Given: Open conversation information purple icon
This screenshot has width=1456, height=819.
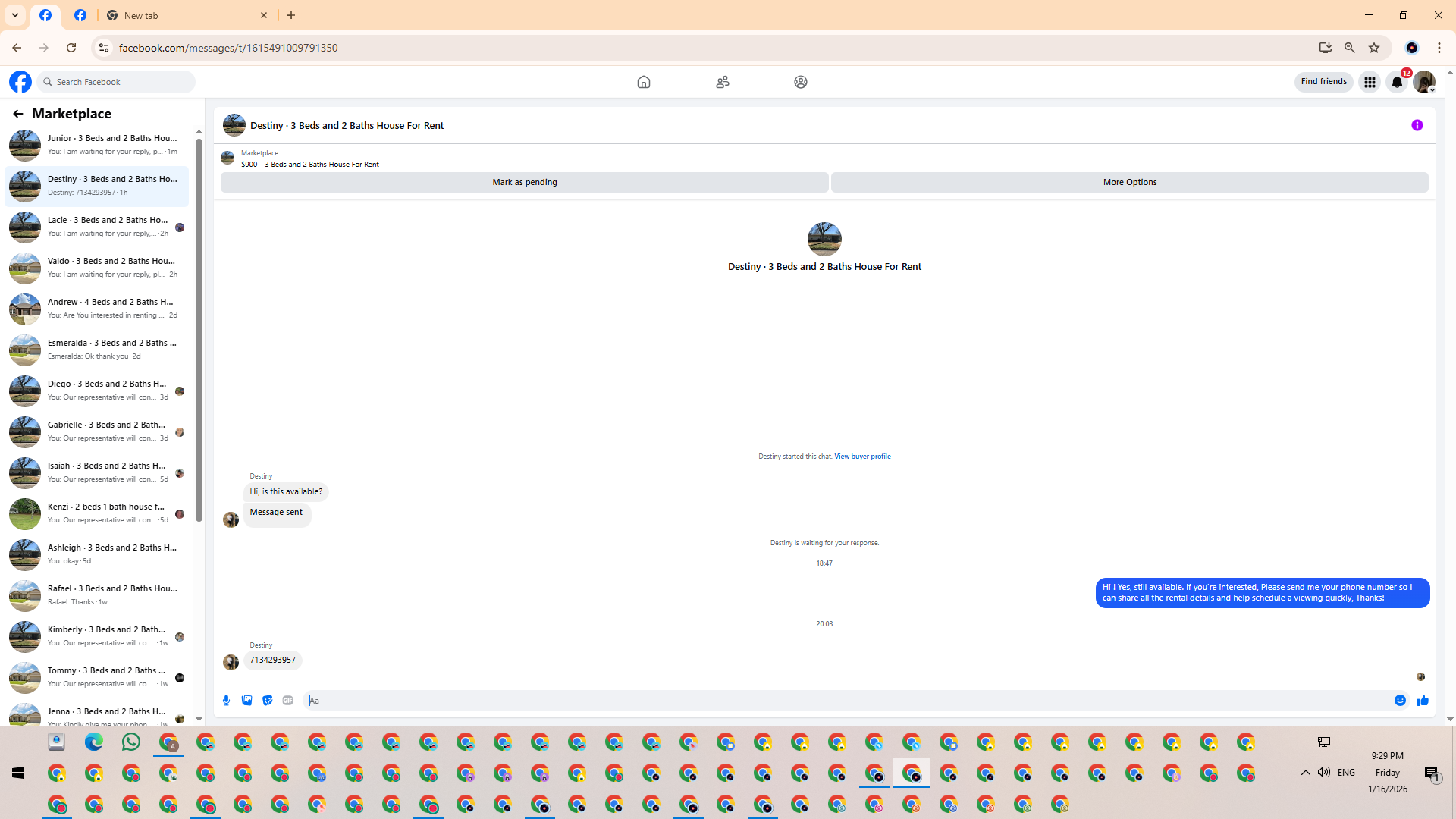Looking at the screenshot, I should click(x=1417, y=125).
